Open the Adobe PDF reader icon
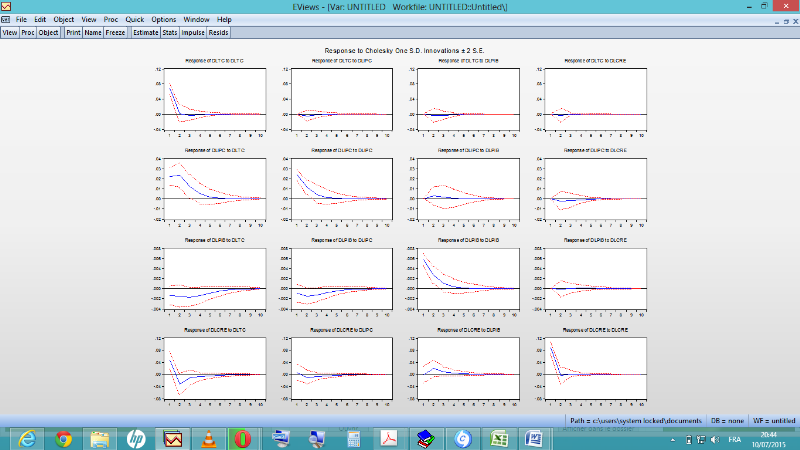 point(389,438)
